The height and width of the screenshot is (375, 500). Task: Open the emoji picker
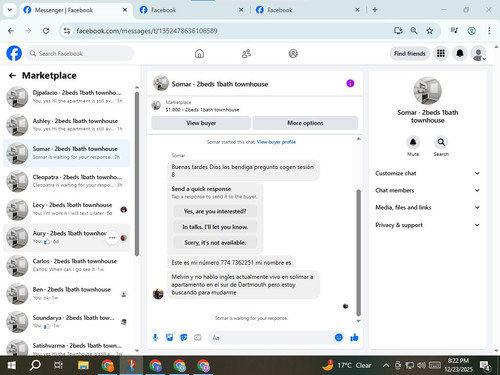coord(339,338)
